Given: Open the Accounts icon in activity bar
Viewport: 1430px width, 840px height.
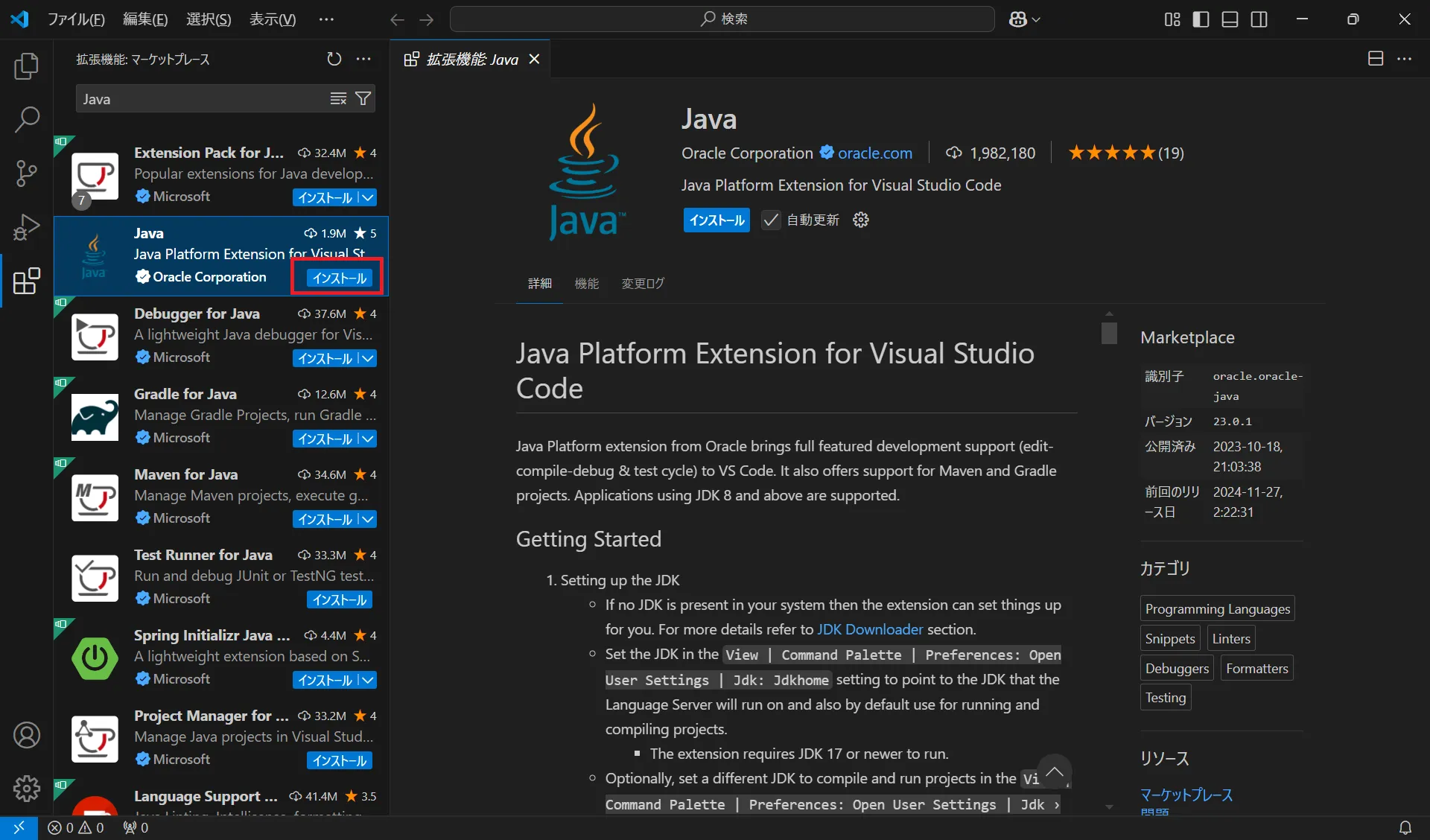Looking at the screenshot, I should coord(26,735).
